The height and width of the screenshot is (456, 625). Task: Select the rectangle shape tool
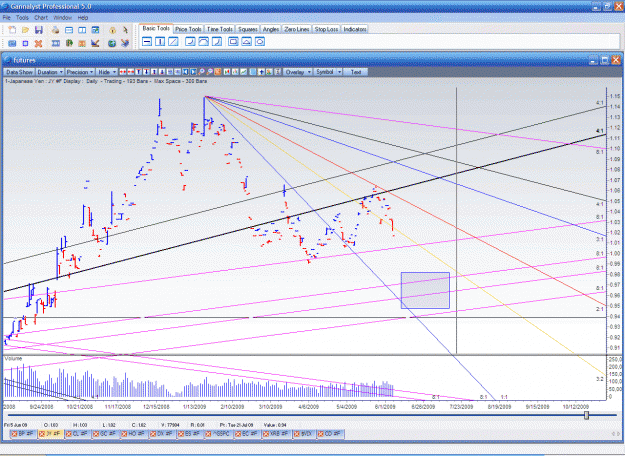[234, 41]
